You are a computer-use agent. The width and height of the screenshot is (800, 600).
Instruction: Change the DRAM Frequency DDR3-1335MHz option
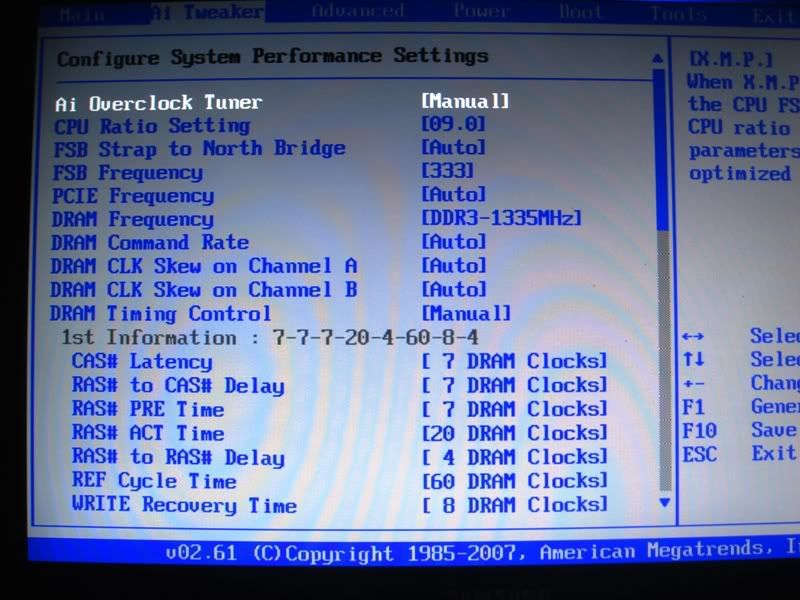pos(501,218)
